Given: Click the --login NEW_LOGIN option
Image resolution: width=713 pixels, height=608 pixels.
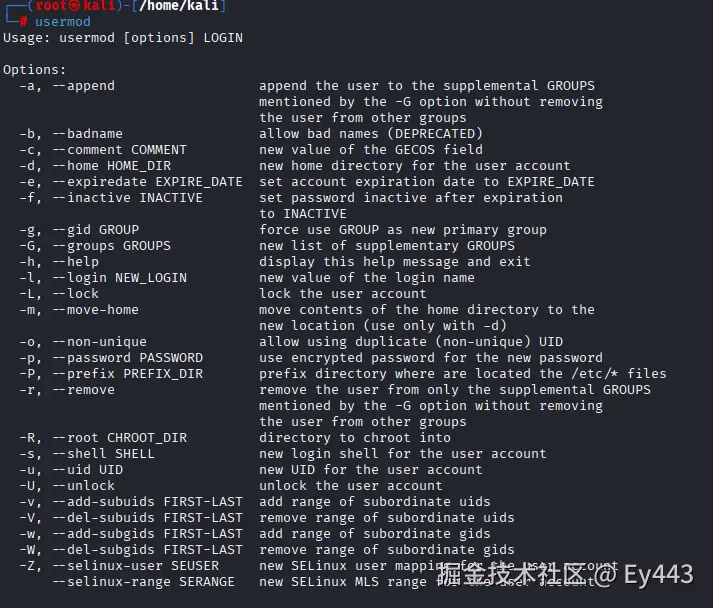Looking at the screenshot, I should click(x=119, y=278).
